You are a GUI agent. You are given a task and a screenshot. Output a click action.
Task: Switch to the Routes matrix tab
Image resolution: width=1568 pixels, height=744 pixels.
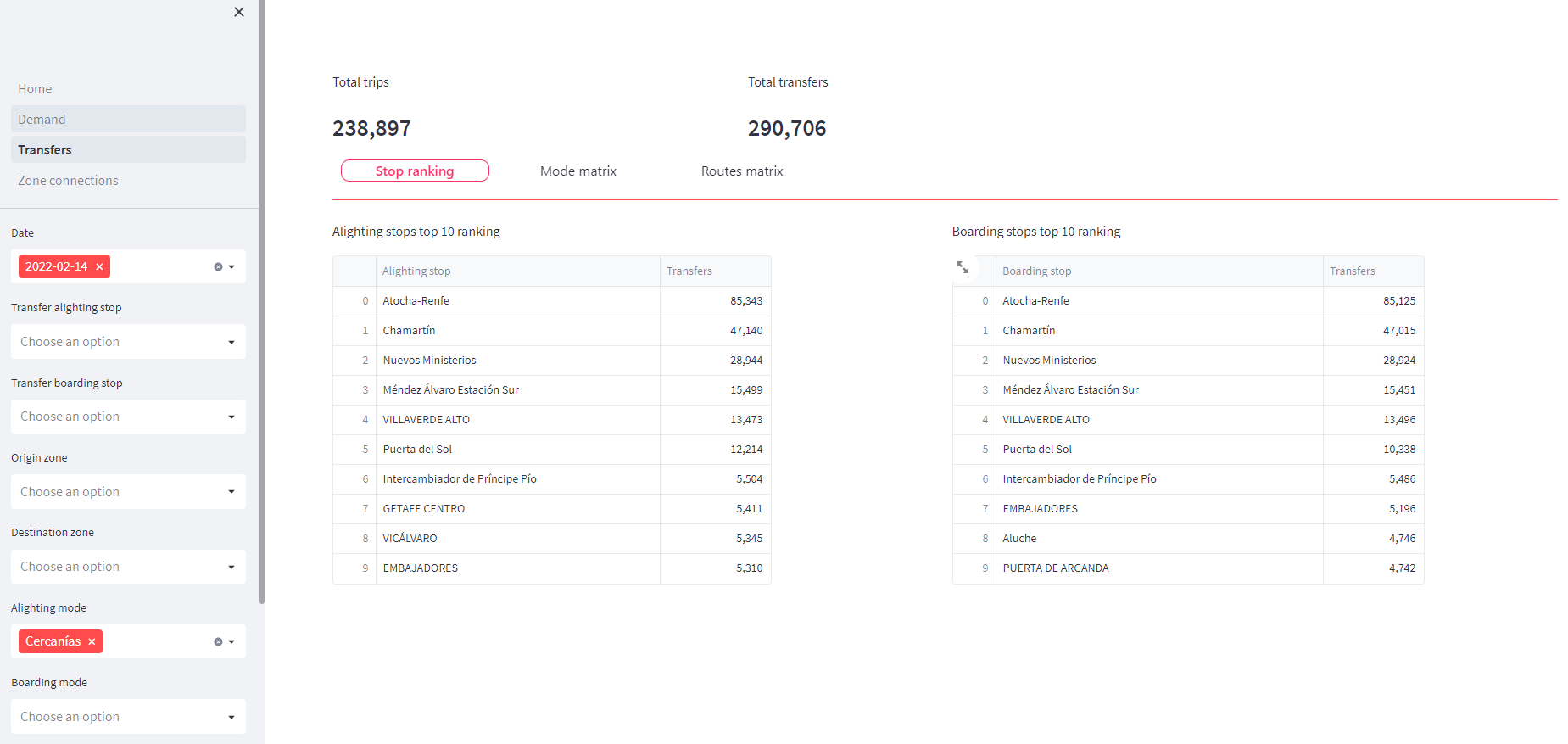click(x=741, y=171)
